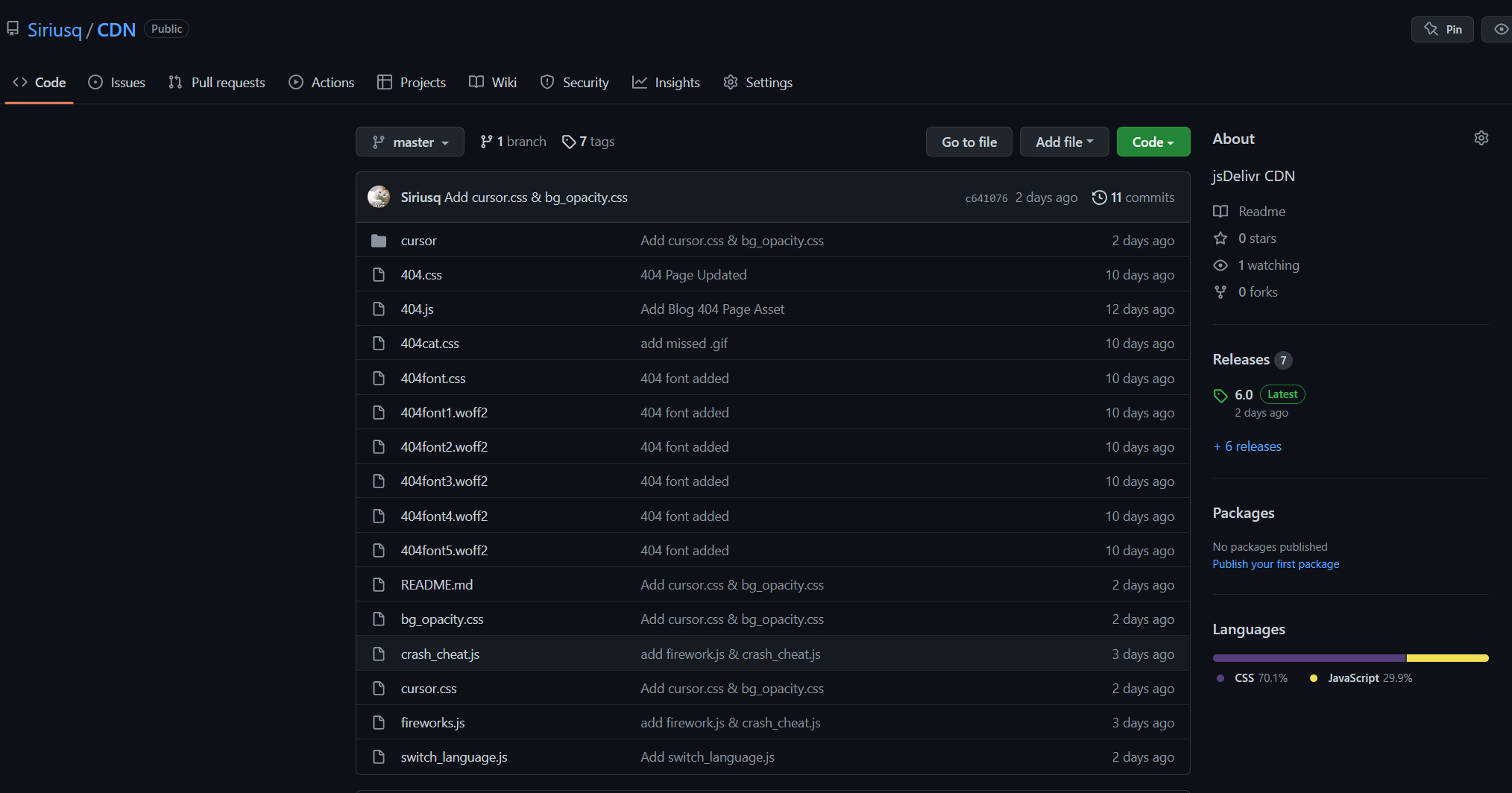This screenshot has width=1512, height=793.
Task: Click the tags icon beside 7 tags
Action: click(x=569, y=142)
